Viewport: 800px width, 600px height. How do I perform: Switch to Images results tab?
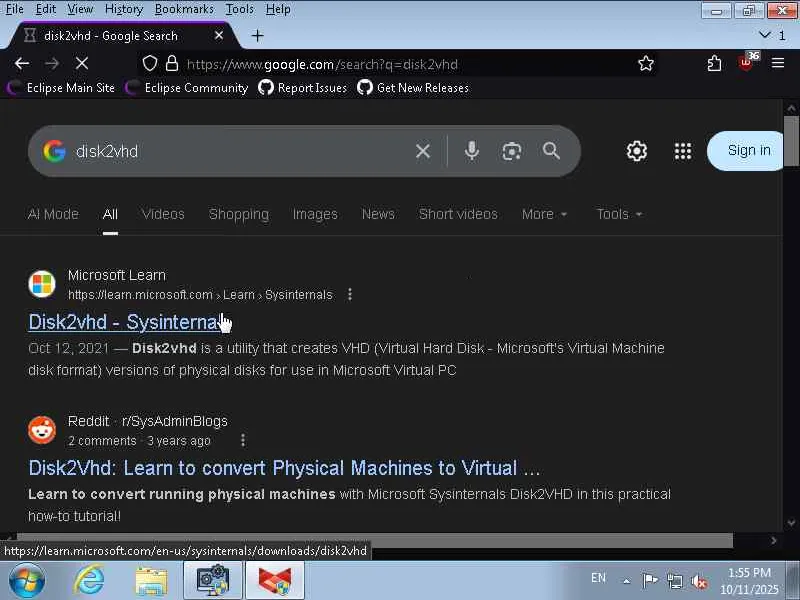point(315,214)
